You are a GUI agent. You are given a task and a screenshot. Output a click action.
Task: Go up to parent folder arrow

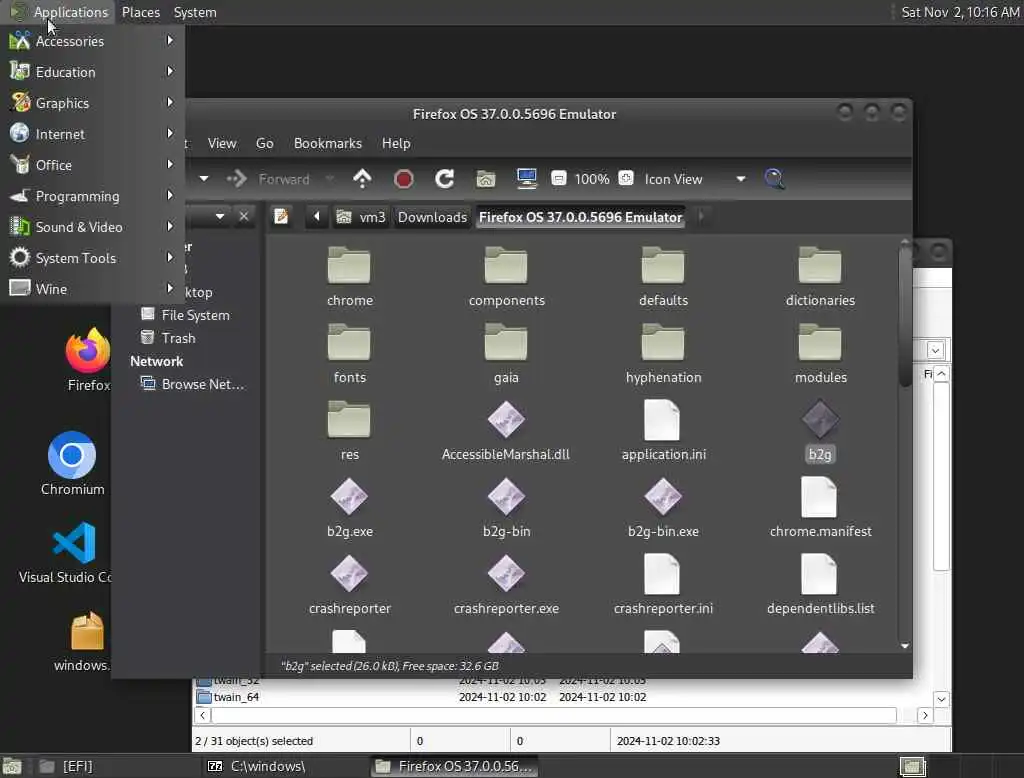(x=362, y=179)
